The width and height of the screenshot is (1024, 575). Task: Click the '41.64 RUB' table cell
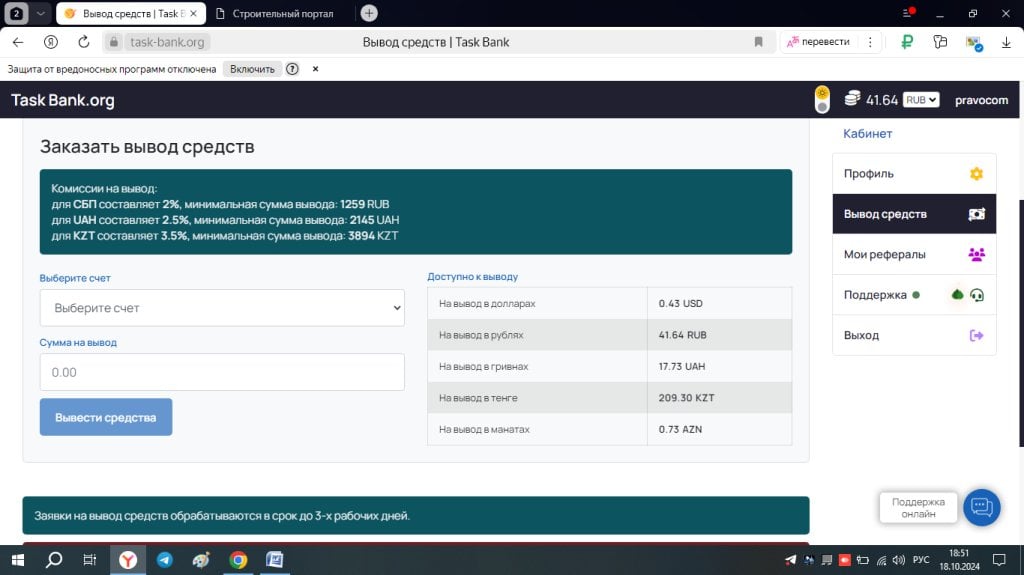(720, 335)
